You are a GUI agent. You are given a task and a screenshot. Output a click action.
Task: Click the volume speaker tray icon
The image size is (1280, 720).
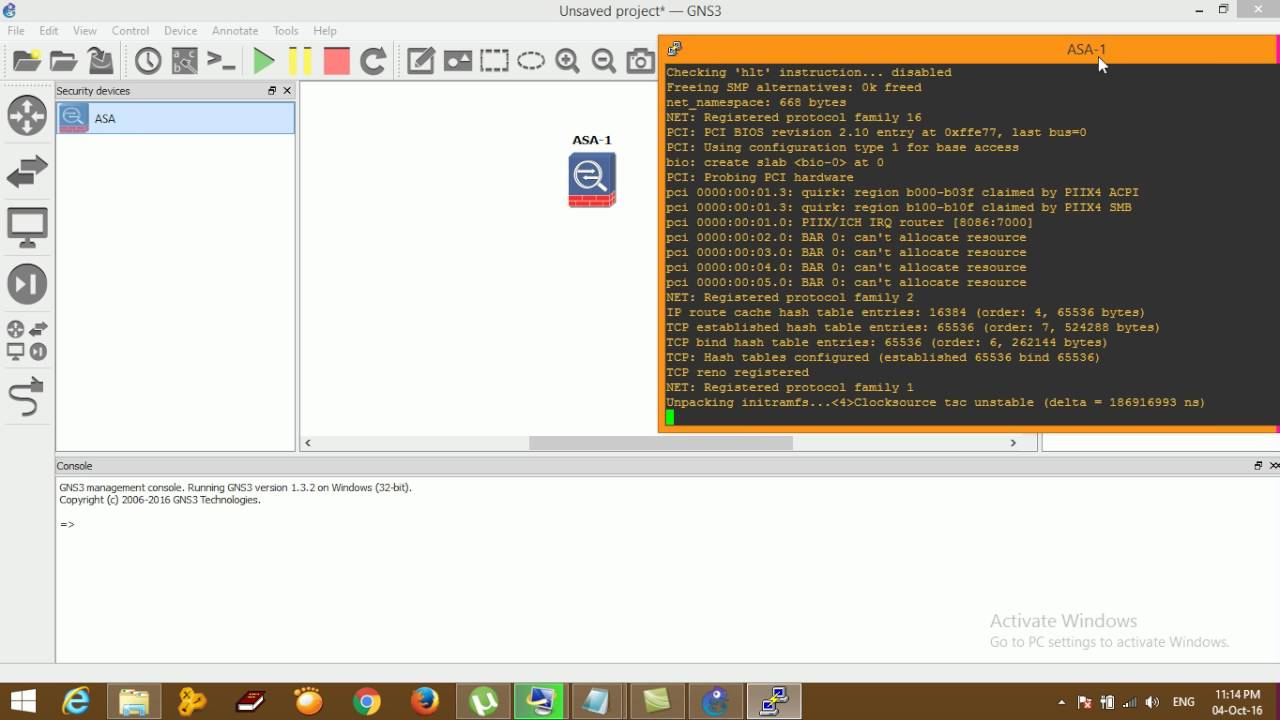(x=1152, y=703)
